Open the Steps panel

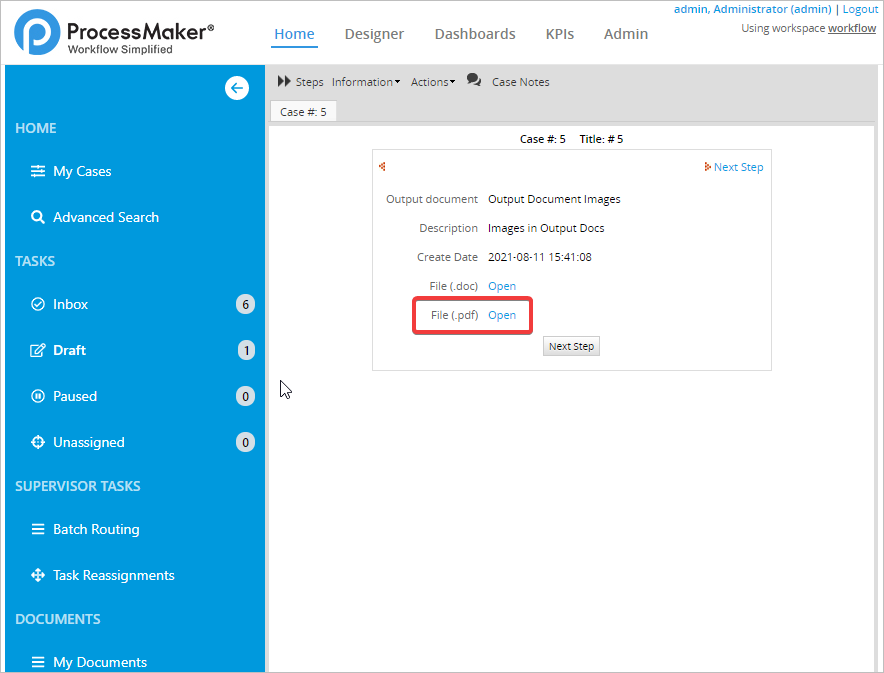click(x=300, y=82)
